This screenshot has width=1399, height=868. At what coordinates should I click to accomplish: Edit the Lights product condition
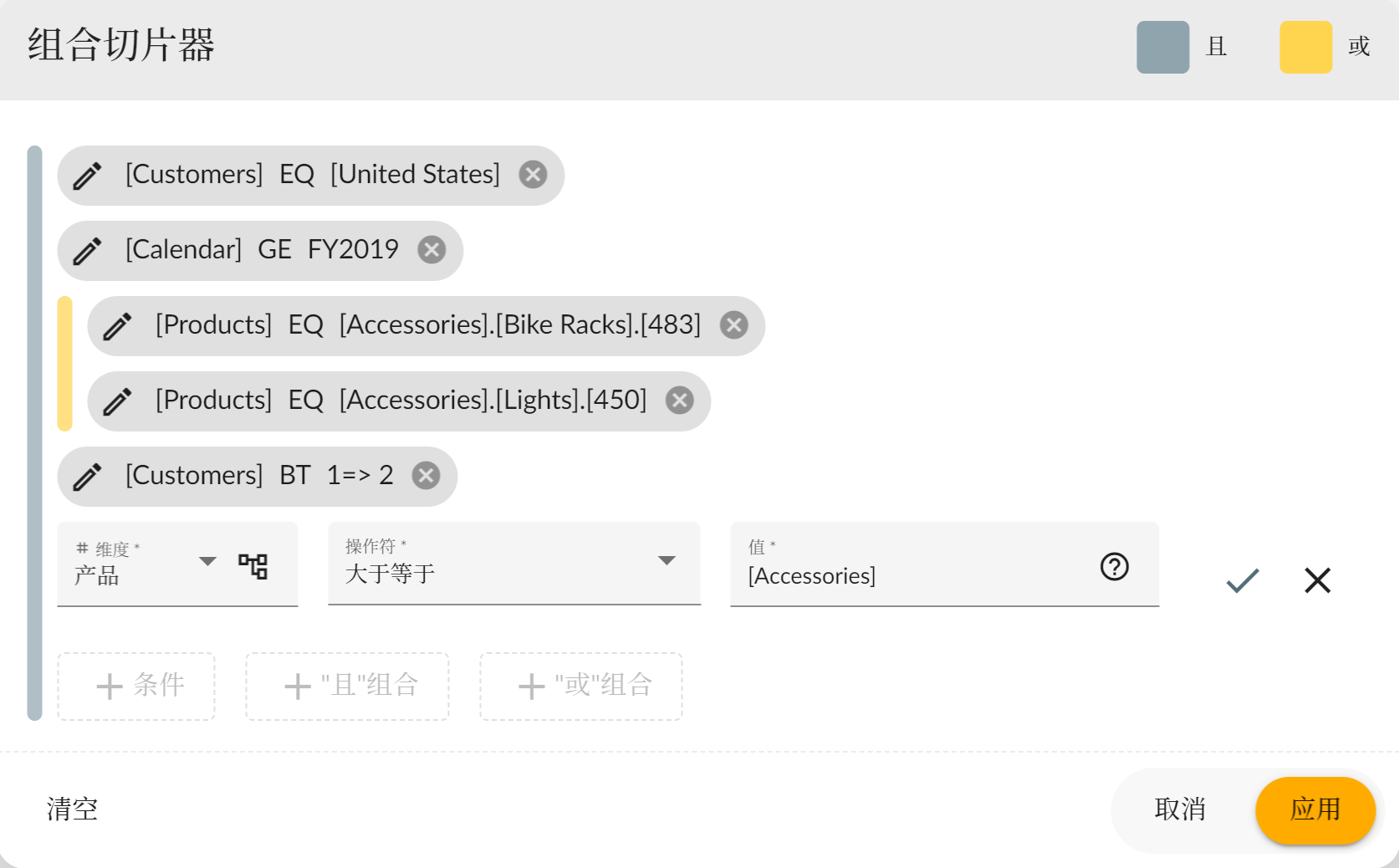tap(118, 401)
